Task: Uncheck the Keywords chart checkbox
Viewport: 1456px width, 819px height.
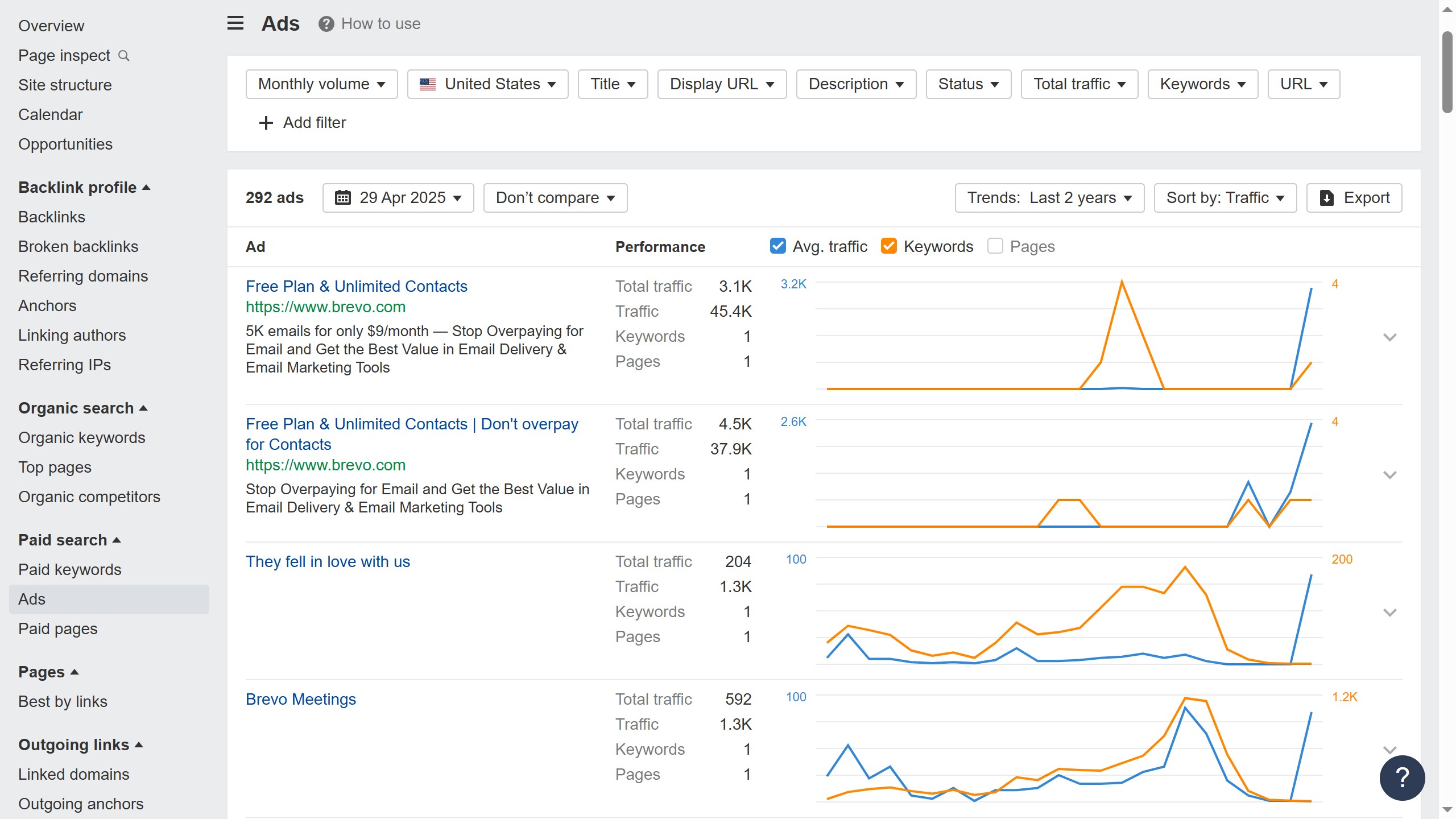Action: coord(888,246)
